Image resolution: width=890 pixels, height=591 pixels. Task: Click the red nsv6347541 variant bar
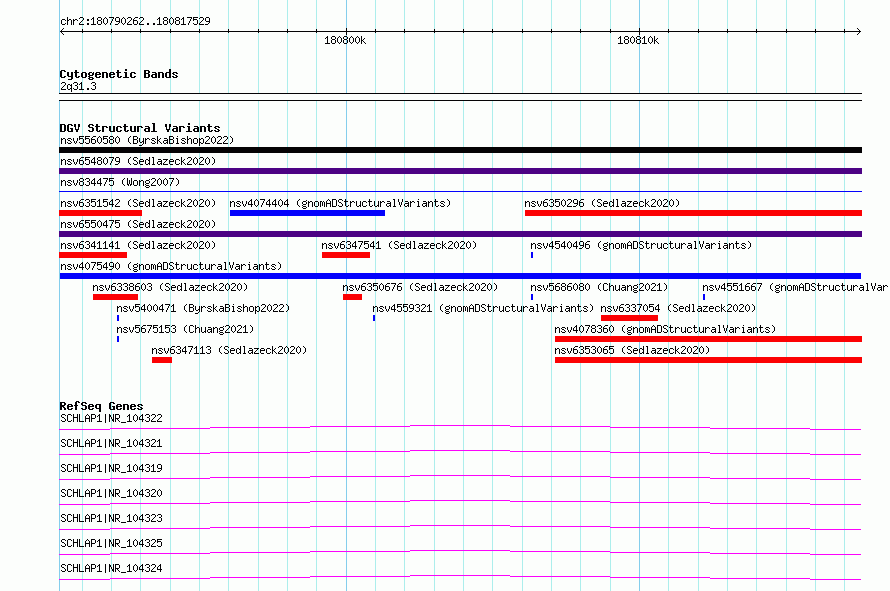346,255
